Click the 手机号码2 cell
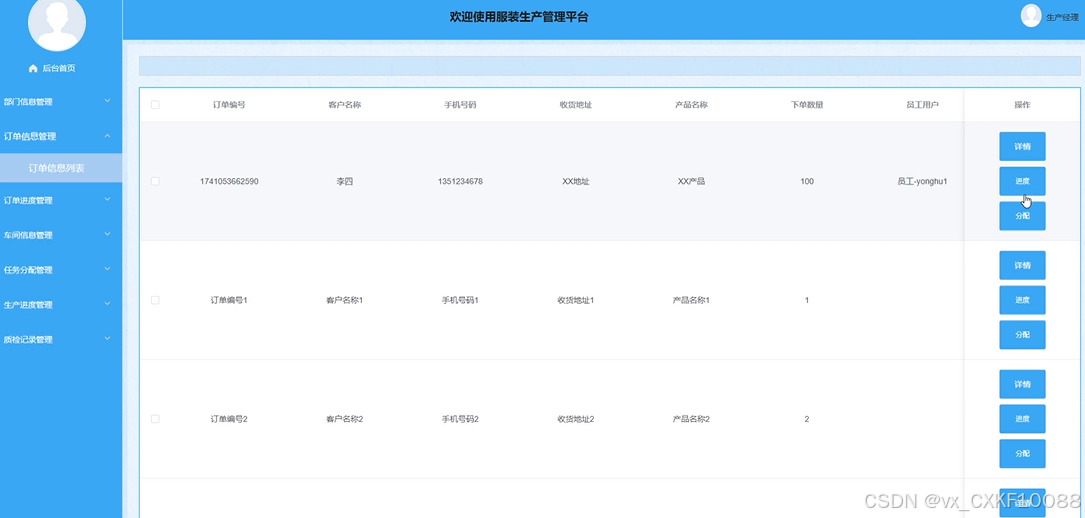The height and width of the screenshot is (518, 1085). pos(460,419)
